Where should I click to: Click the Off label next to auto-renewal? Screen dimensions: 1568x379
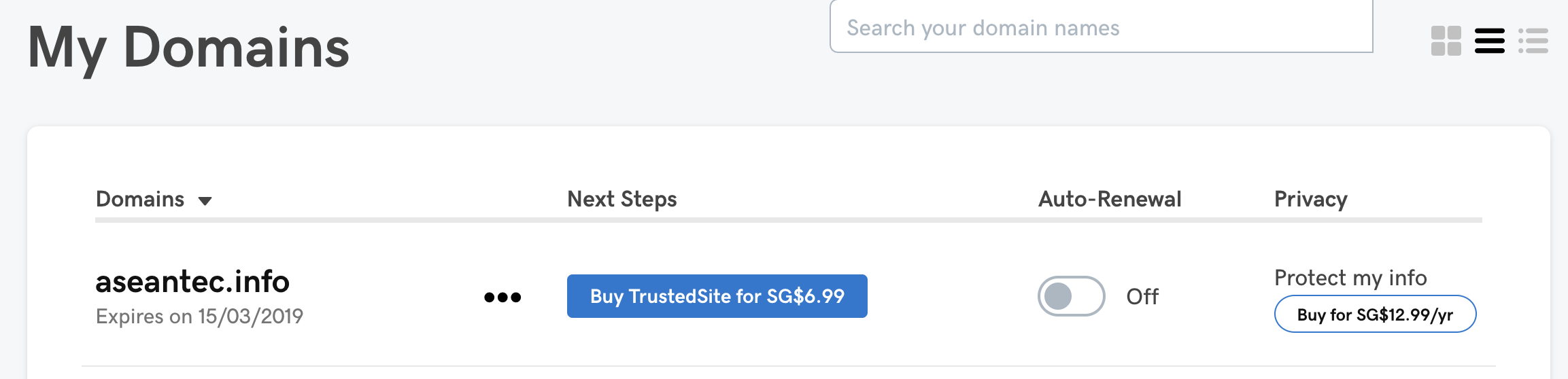pos(1142,296)
